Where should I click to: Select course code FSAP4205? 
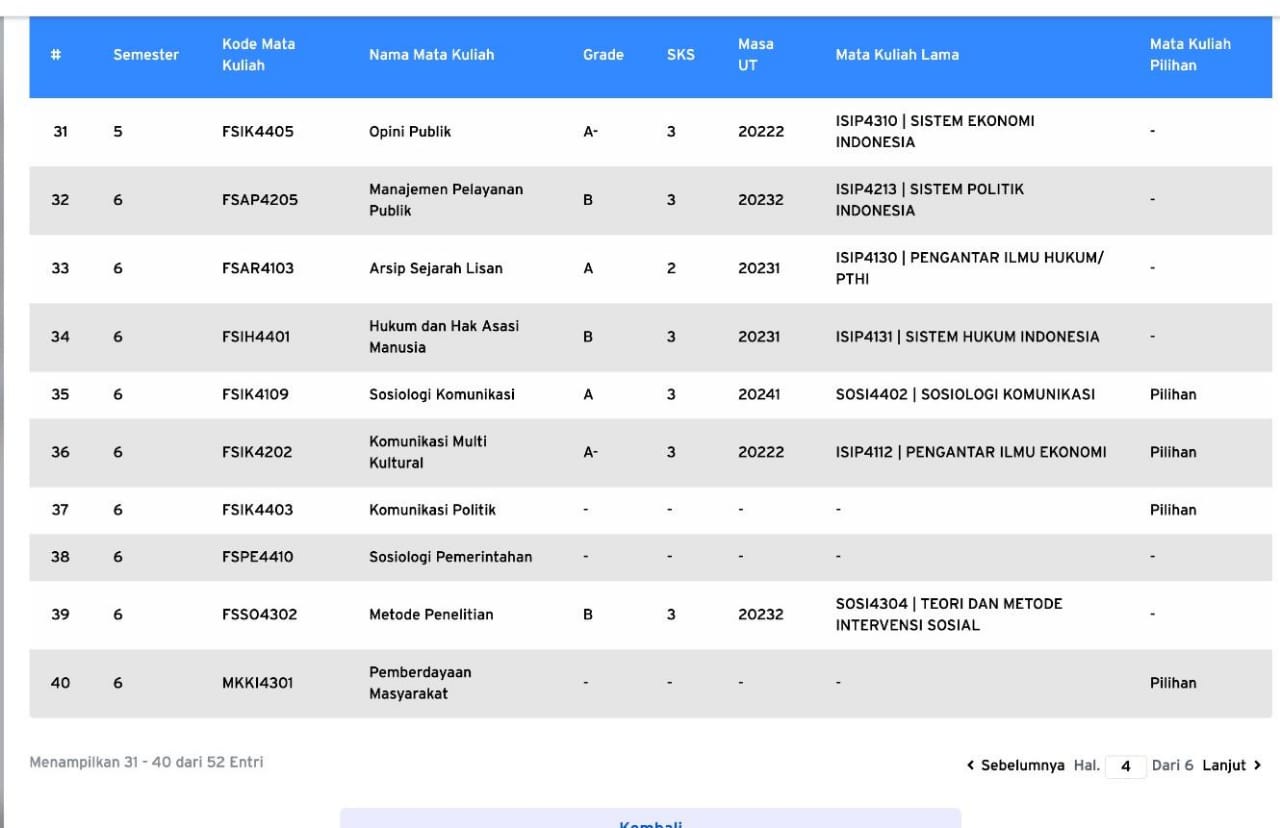(x=260, y=200)
